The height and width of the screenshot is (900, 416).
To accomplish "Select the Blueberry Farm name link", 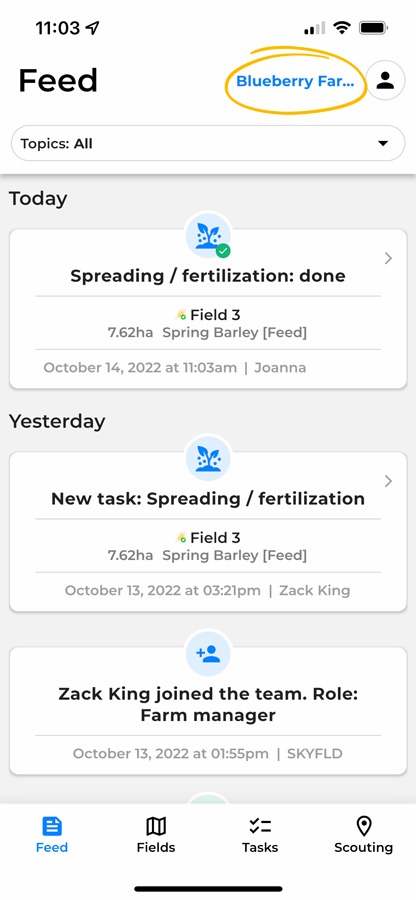I will (x=294, y=82).
